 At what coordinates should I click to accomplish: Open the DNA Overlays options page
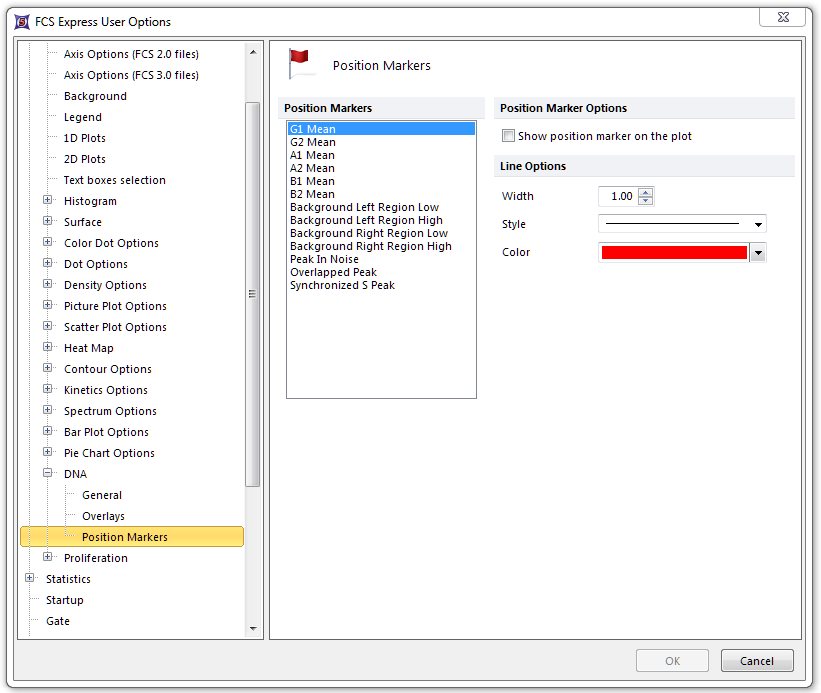click(x=103, y=516)
